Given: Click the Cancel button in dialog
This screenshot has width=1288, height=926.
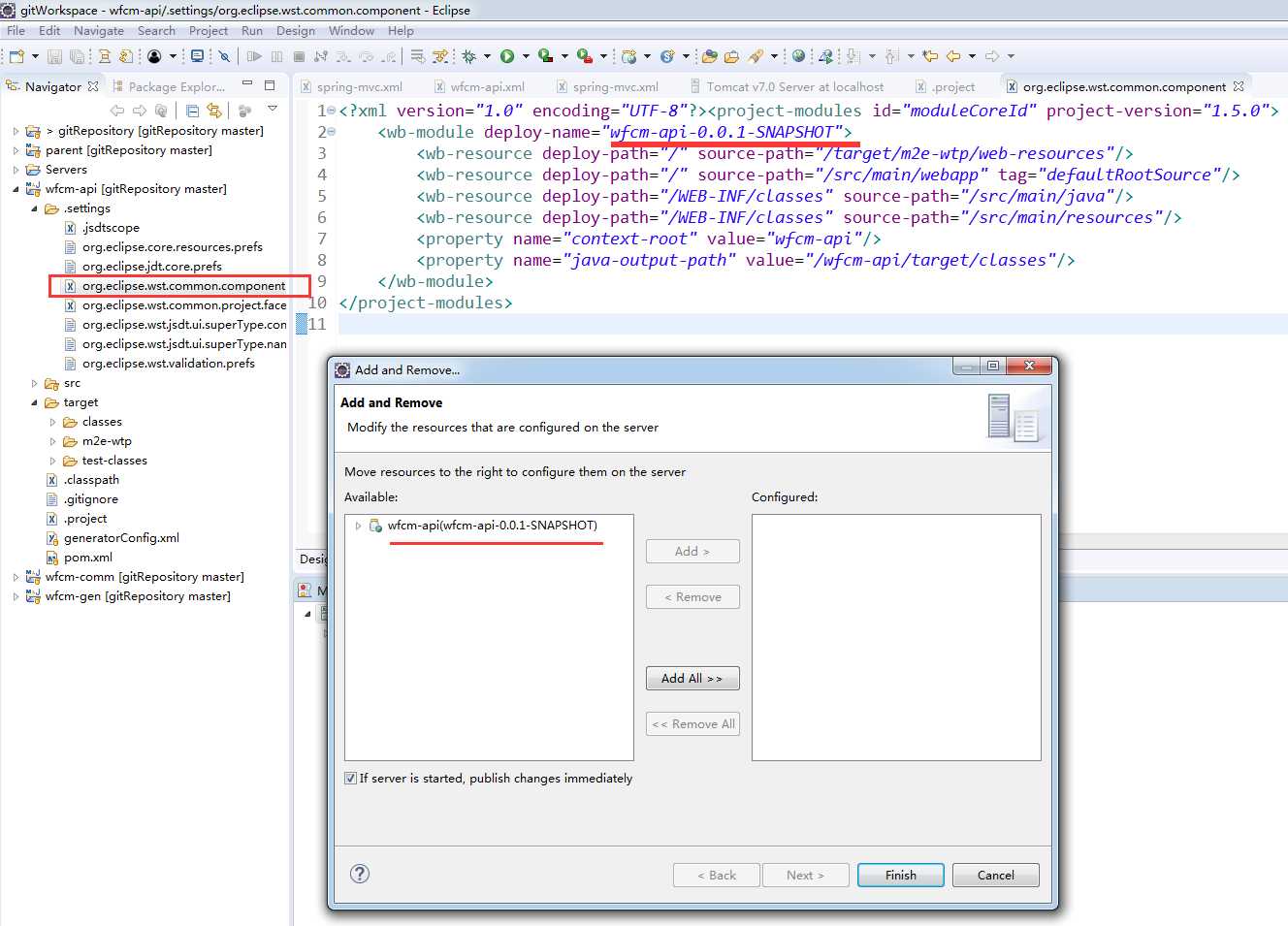Looking at the screenshot, I should pos(996,875).
